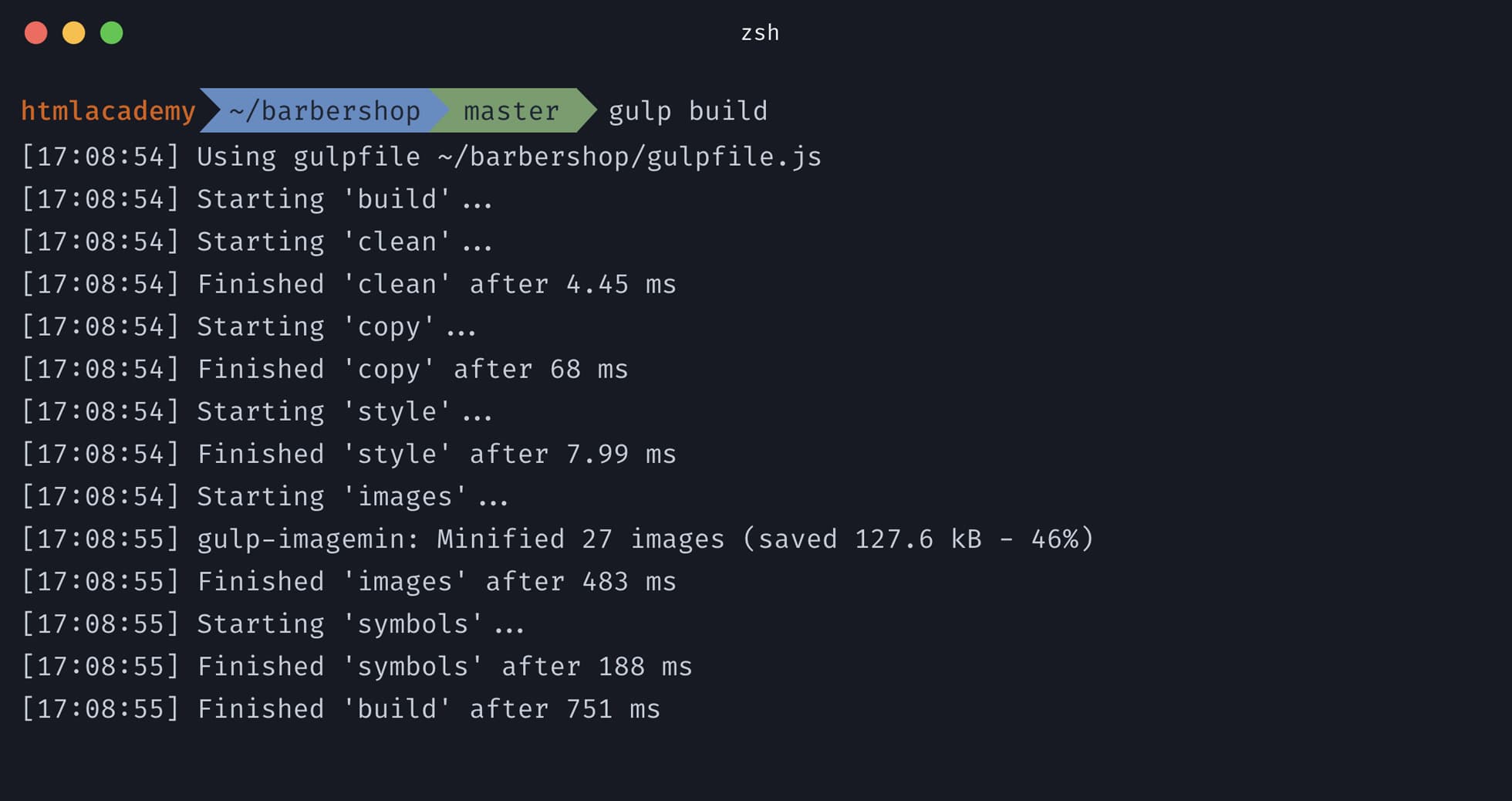Image resolution: width=1512 pixels, height=801 pixels.
Task: Click the Finished 'build' after 751 ms line
Action: 340,708
